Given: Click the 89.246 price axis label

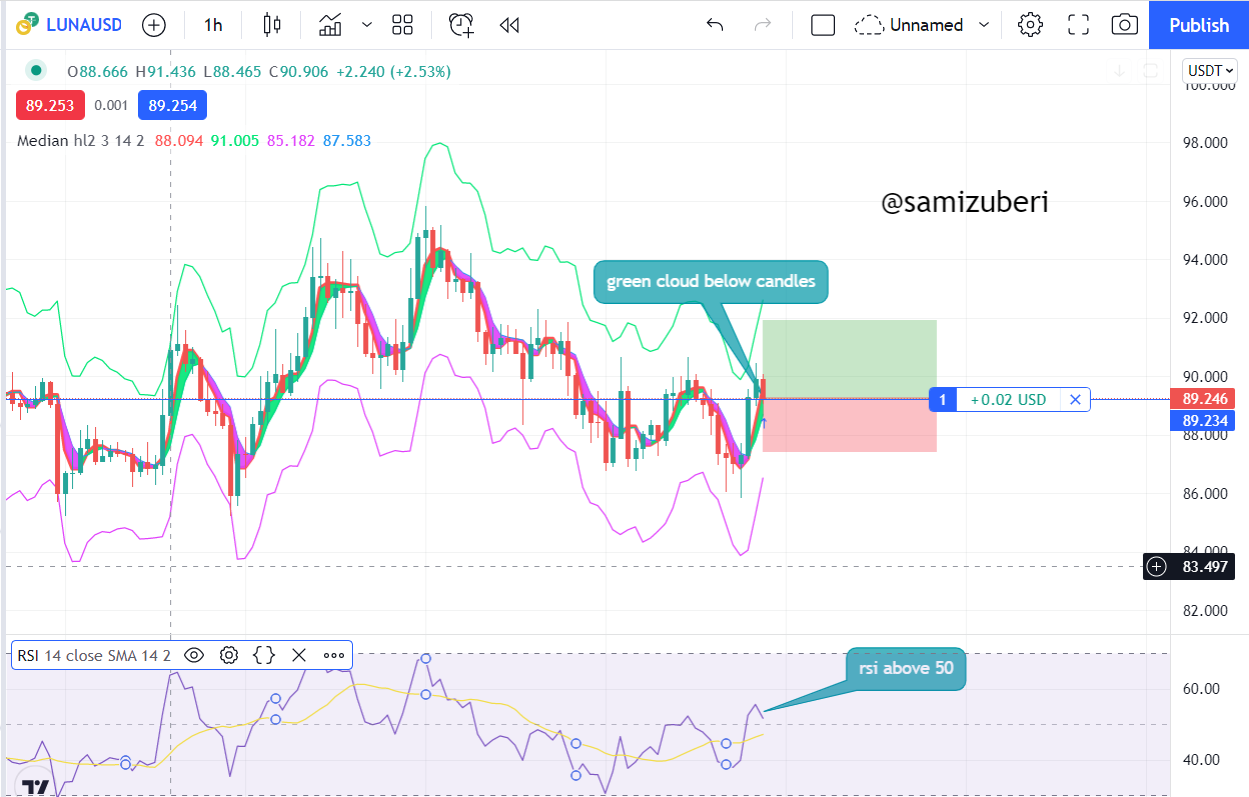Looking at the screenshot, I should click(1204, 398).
